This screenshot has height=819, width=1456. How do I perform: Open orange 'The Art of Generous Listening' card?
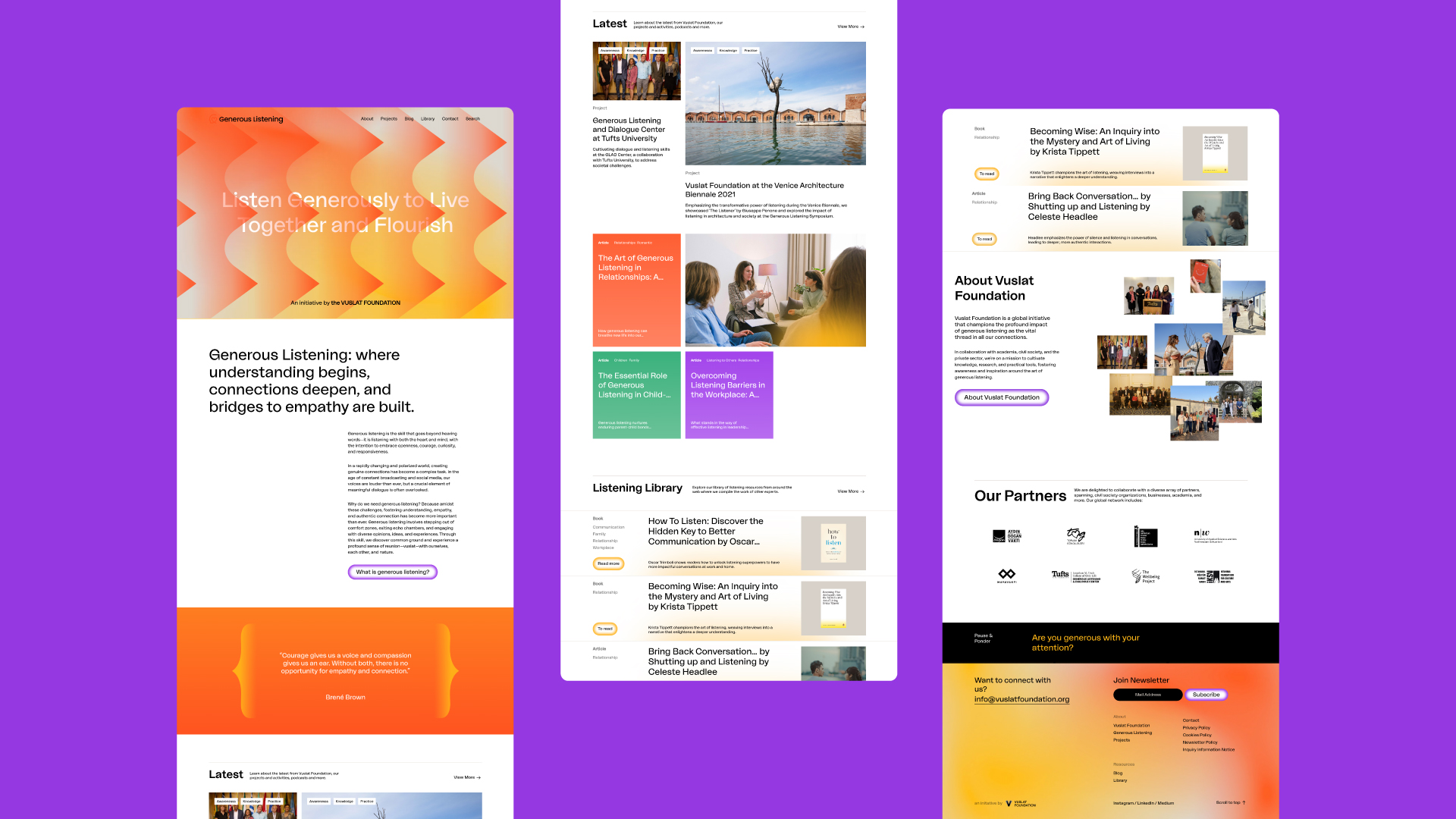pos(636,290)
